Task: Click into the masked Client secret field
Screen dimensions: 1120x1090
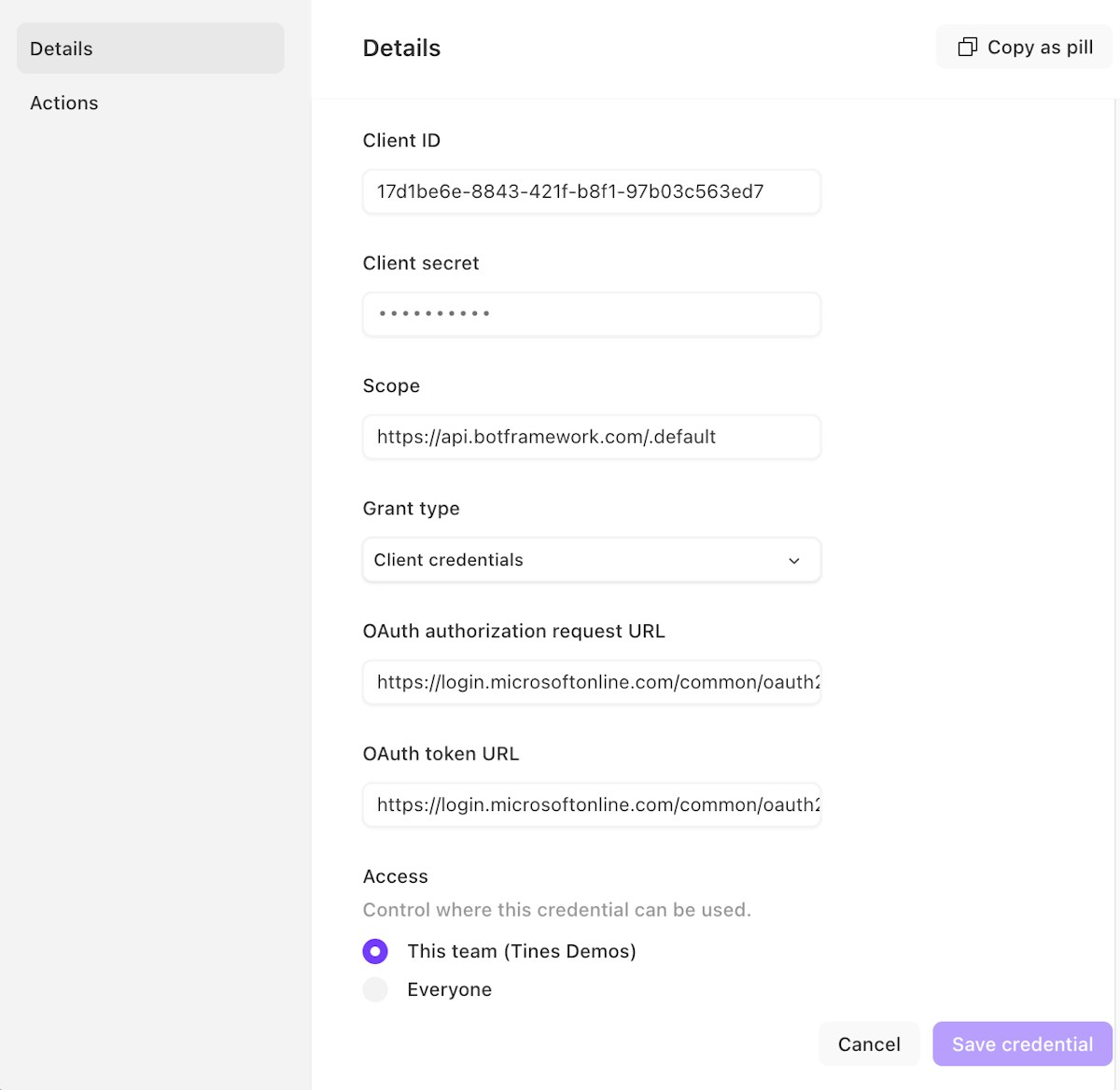Action: pos(591,314)
